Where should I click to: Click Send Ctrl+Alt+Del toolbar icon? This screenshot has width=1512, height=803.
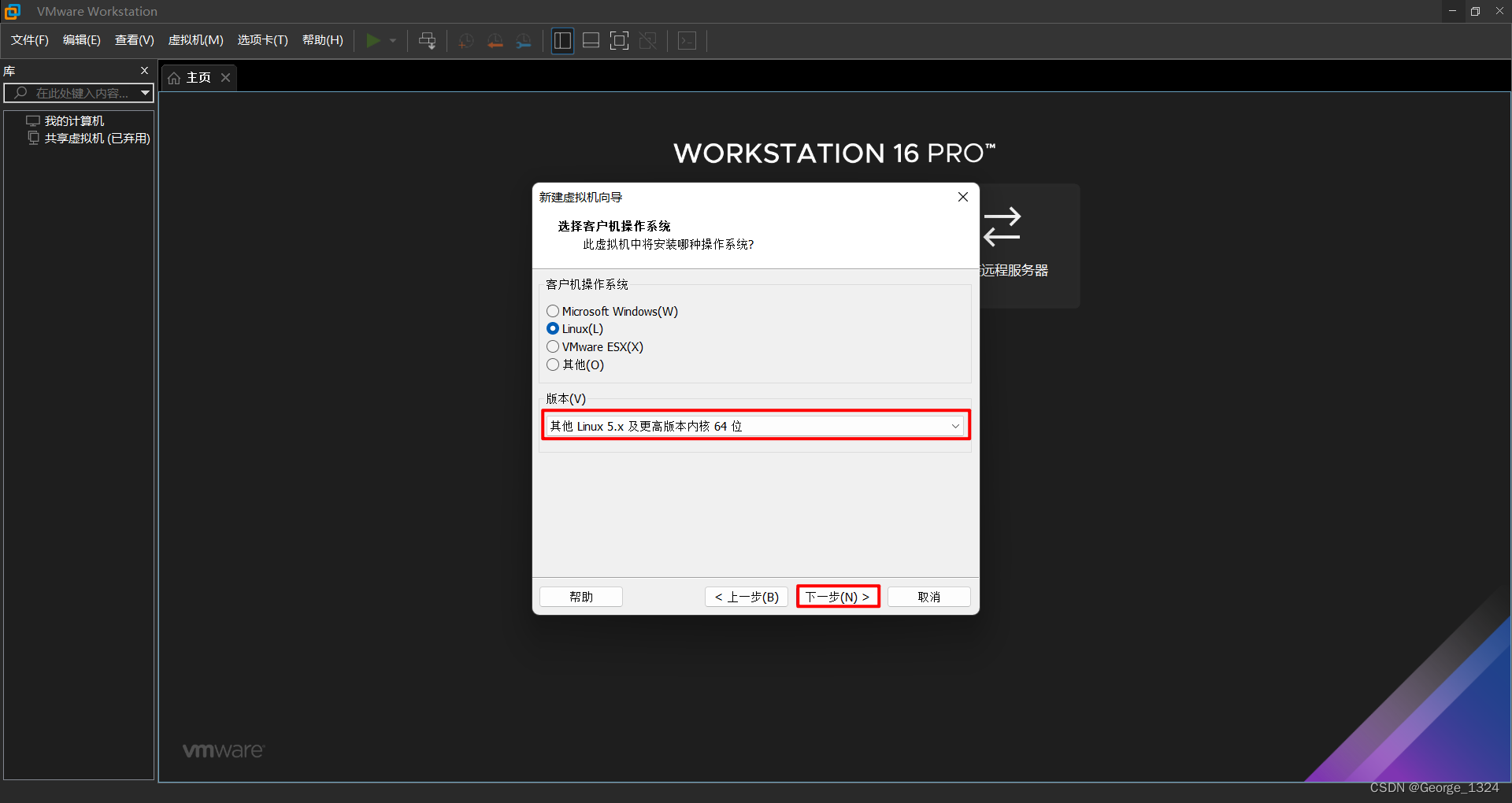point(428,40)
